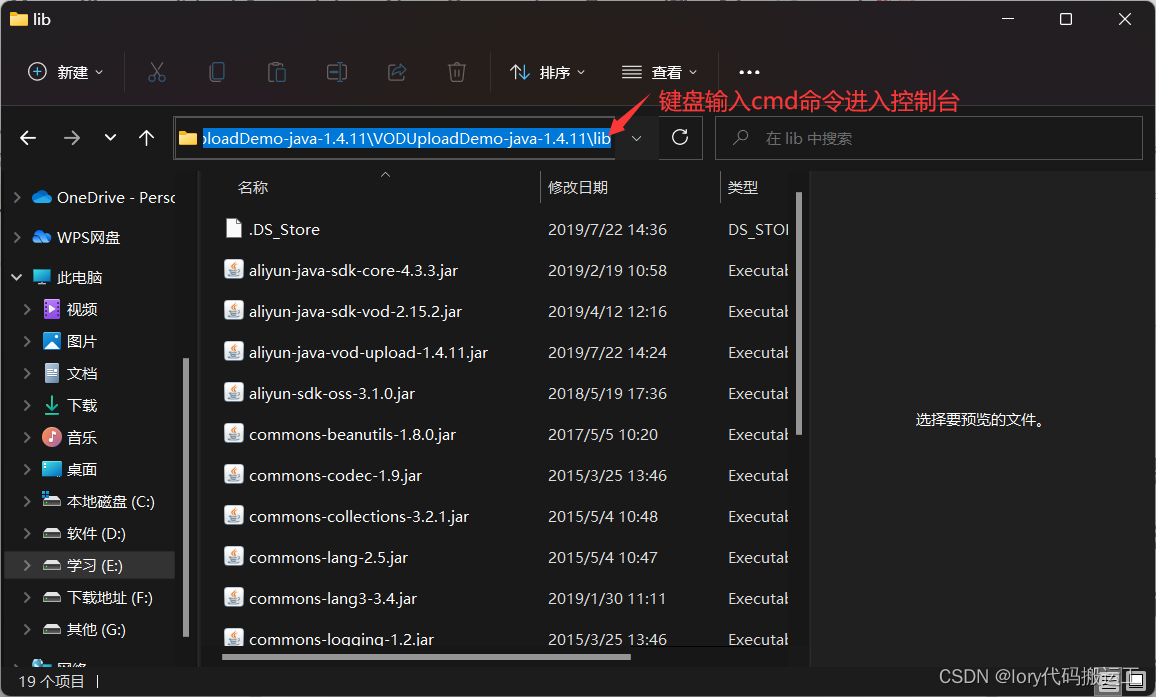Open the See more ellipsis menu
Screen dimensions: 1156x697
(748, 71)
